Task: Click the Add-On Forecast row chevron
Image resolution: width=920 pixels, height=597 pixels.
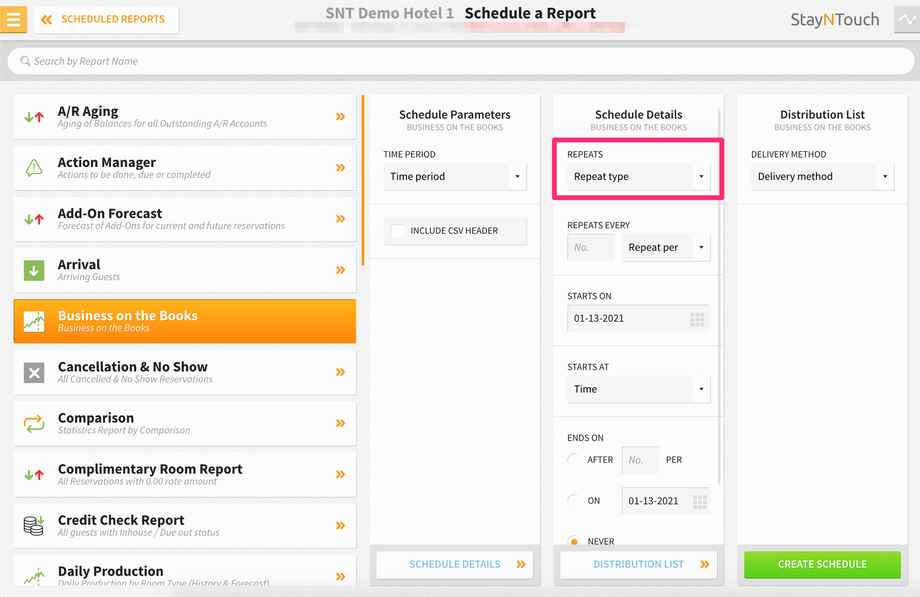Action: (340, 219)
